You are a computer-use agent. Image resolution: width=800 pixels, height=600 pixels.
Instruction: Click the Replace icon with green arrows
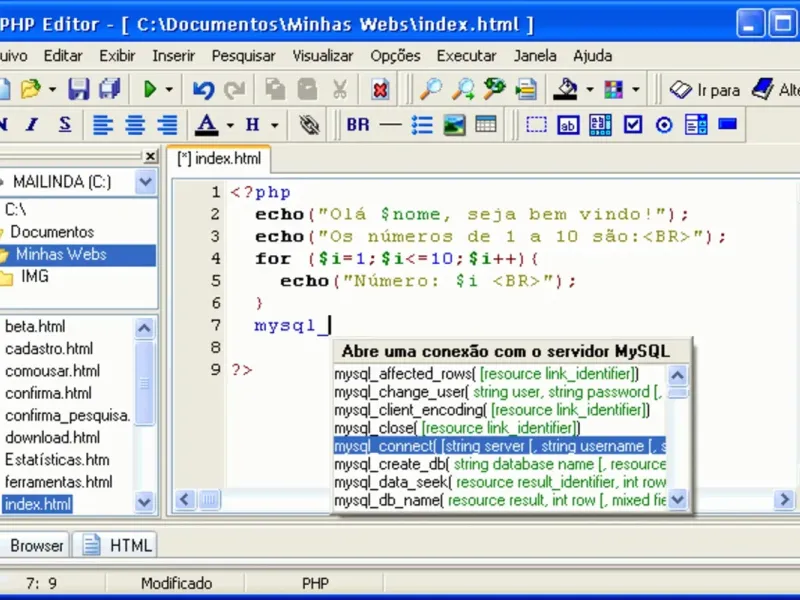(494, 89)
